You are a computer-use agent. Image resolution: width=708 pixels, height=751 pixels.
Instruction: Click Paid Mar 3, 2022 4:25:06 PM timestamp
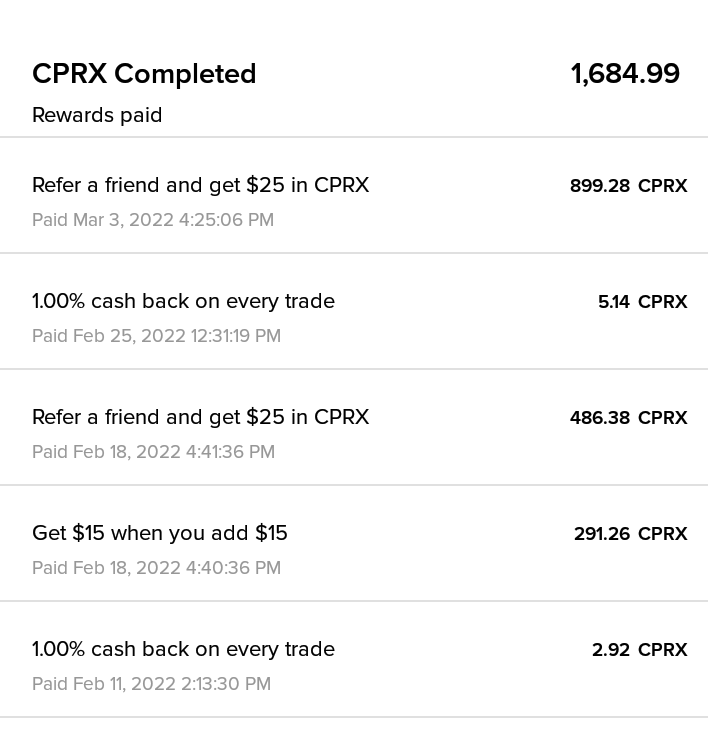(153, 220)
